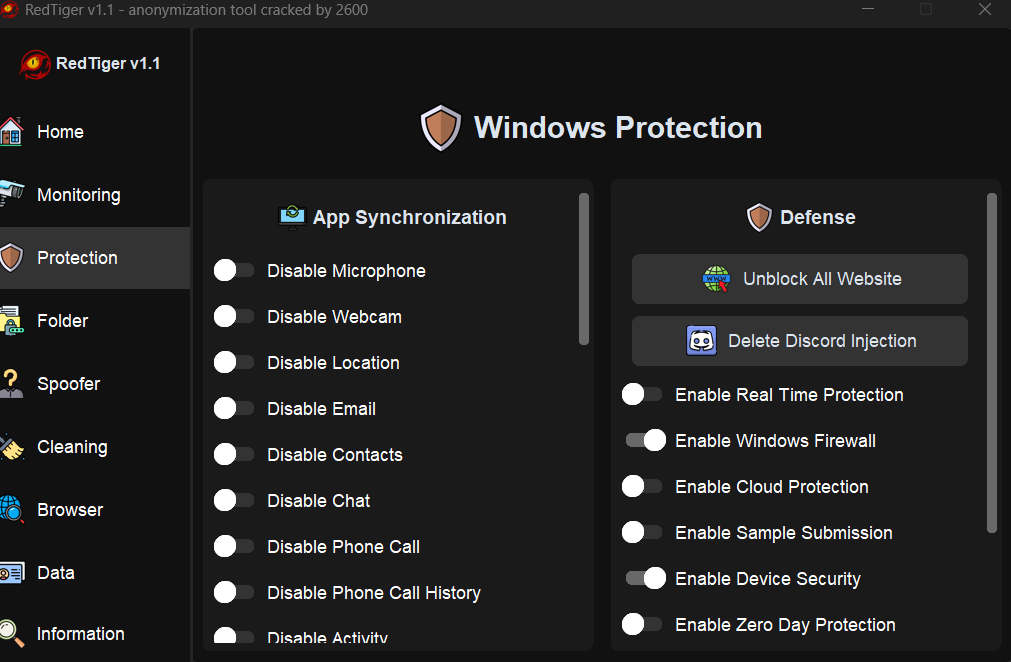
Task: Minimize the RedTiger window
Action: coord(868,9)
